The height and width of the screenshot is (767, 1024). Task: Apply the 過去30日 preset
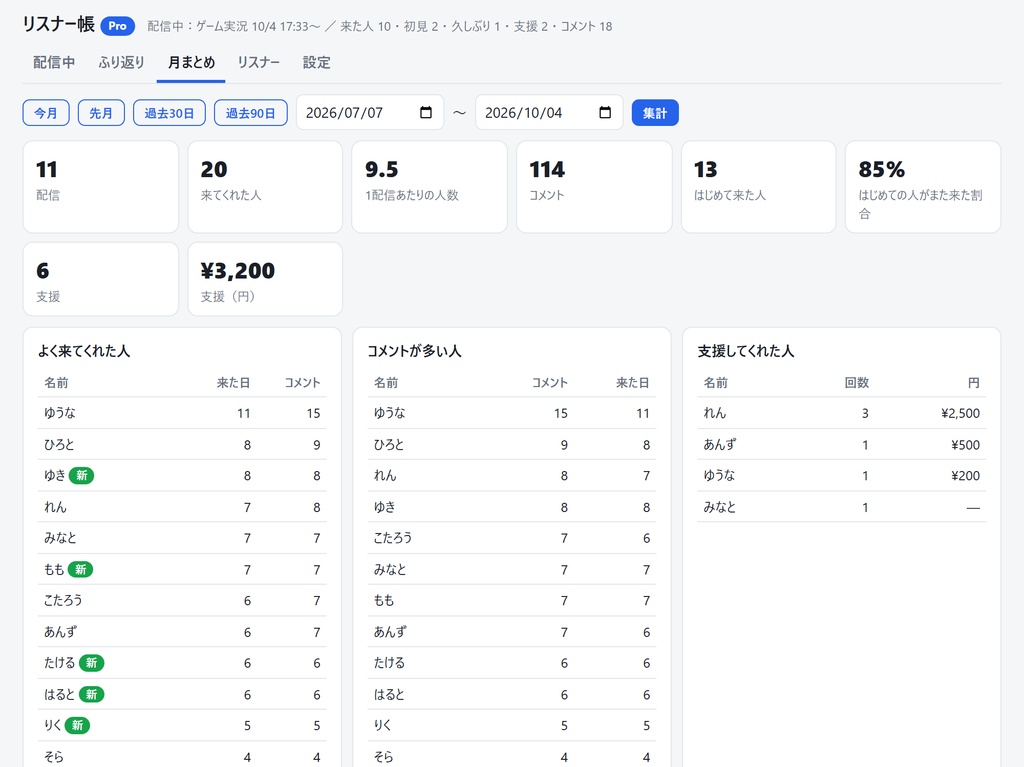169,113
